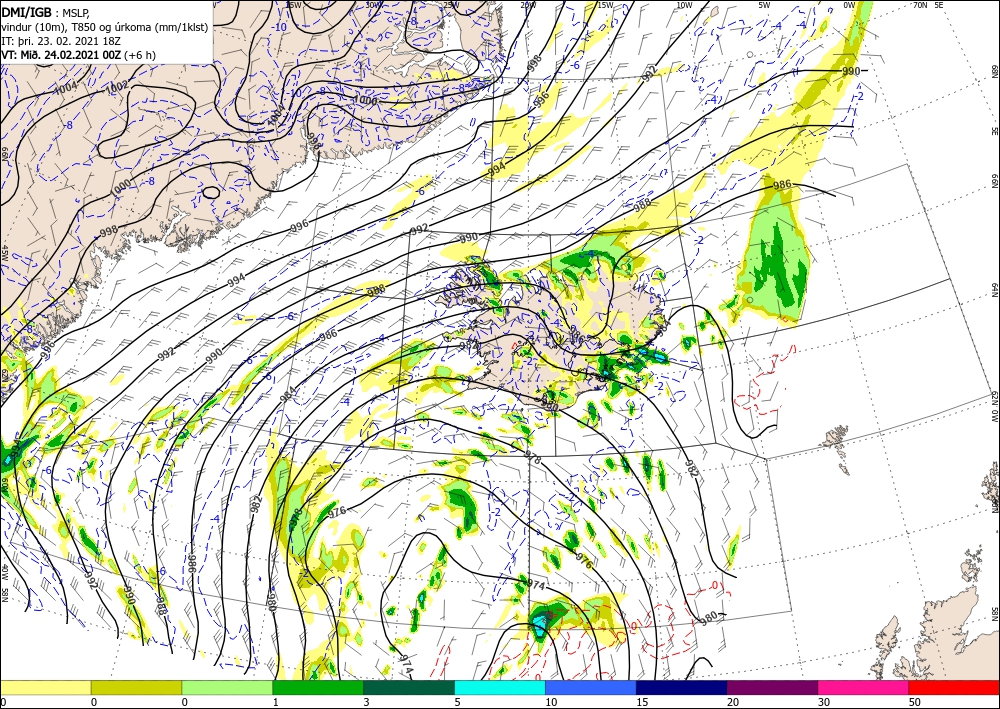Viewport: 1000px width, 709px height.
Task: Pick the dark green 3–5 mm swatch
Action: (x=409, y=687)
